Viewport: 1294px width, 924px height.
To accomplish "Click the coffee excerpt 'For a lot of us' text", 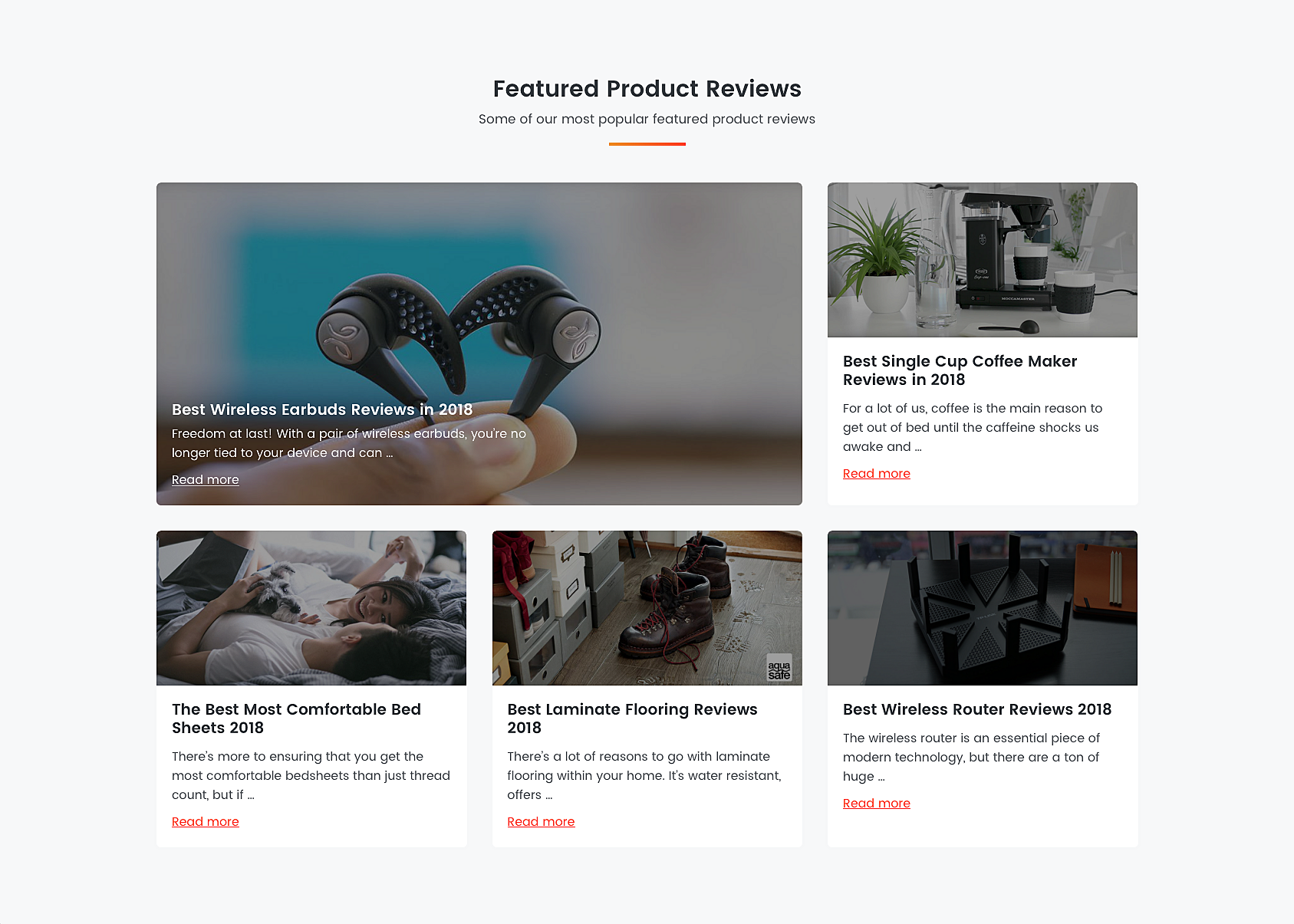I will [972, 427].
